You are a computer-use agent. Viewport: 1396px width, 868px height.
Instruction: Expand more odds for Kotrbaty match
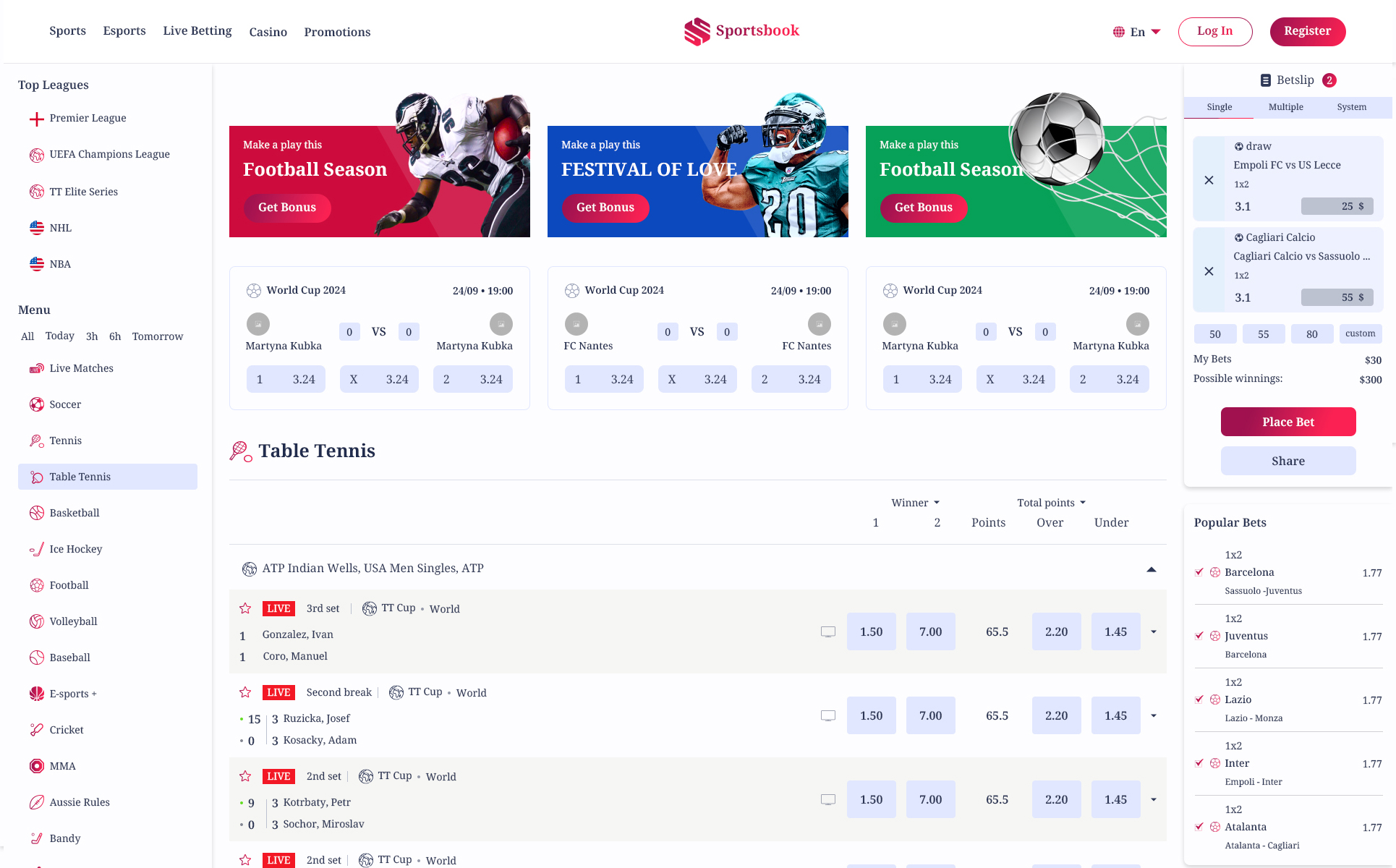[x=1154, y=799]
